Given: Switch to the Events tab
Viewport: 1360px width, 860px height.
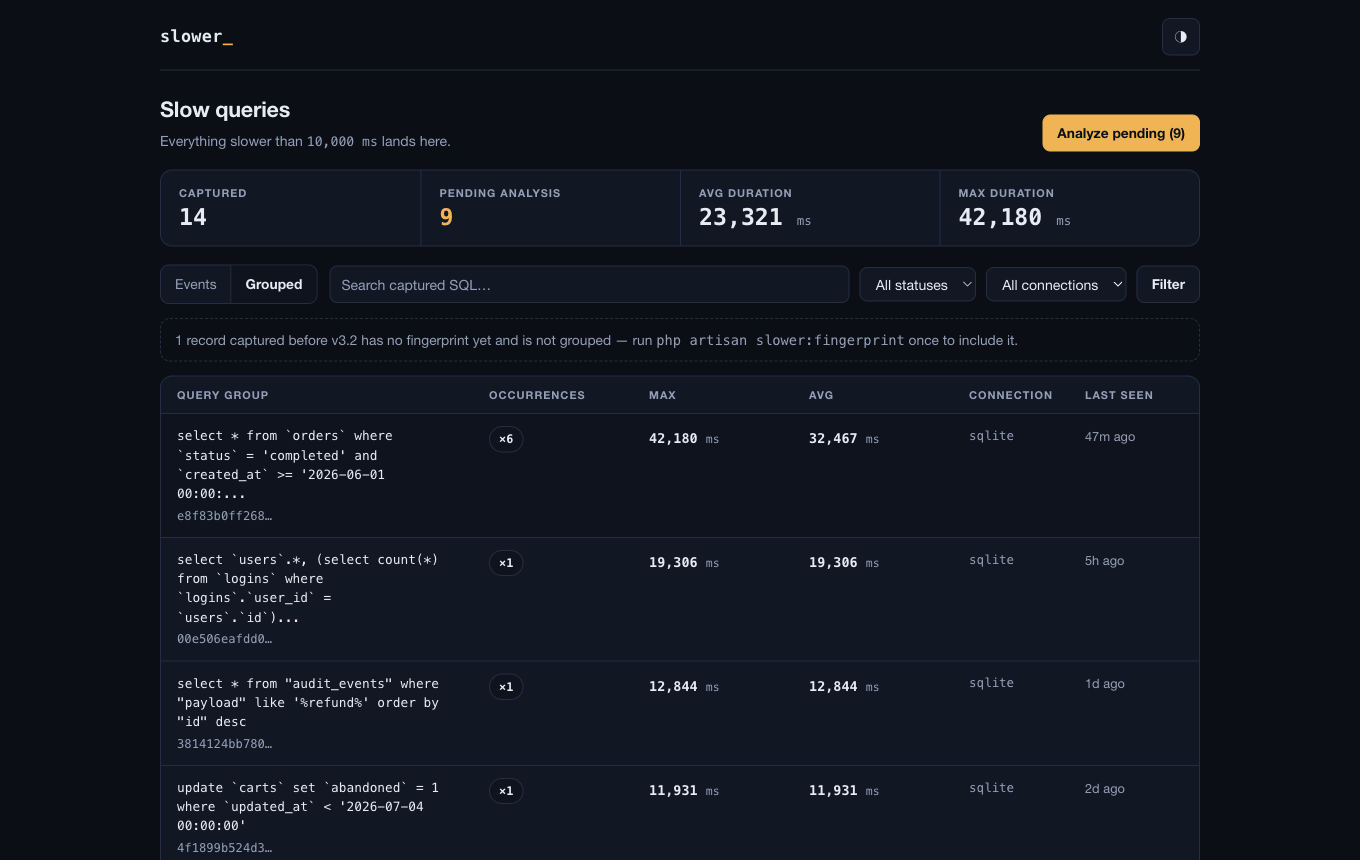Looking at the screenshot, I should tap(196, 284).
